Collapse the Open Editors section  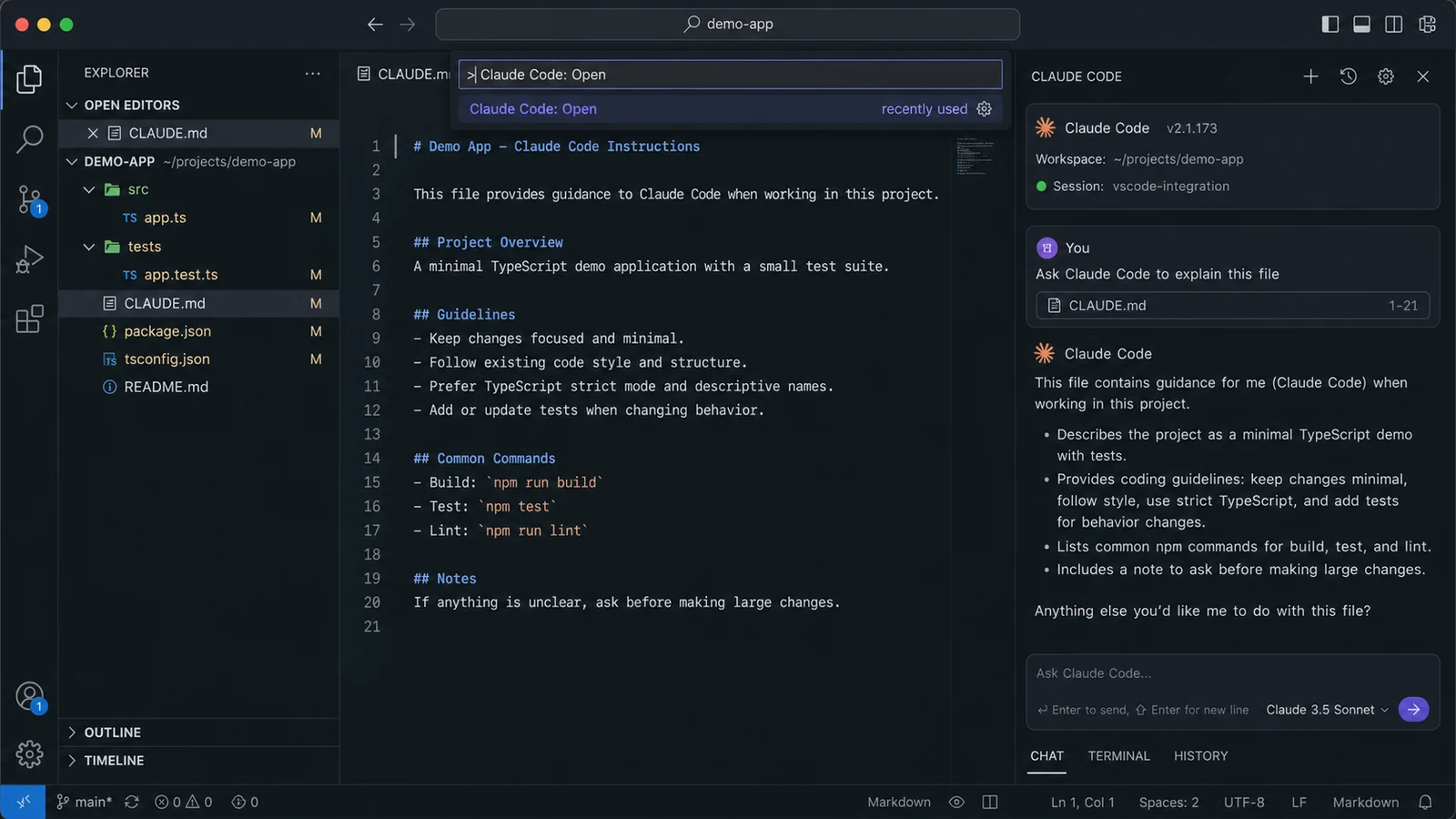point(72,106)
